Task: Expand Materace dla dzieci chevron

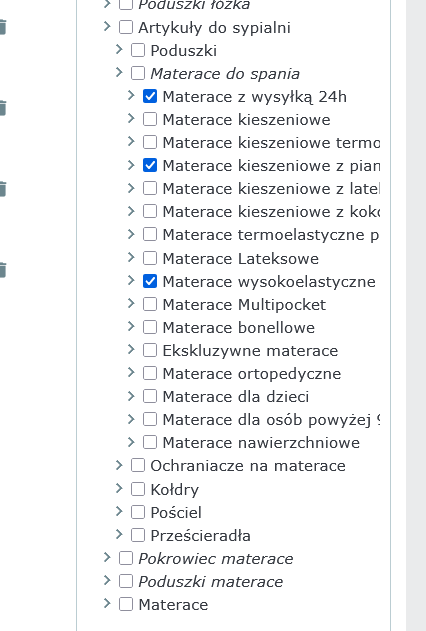Action: coord(131,396)
